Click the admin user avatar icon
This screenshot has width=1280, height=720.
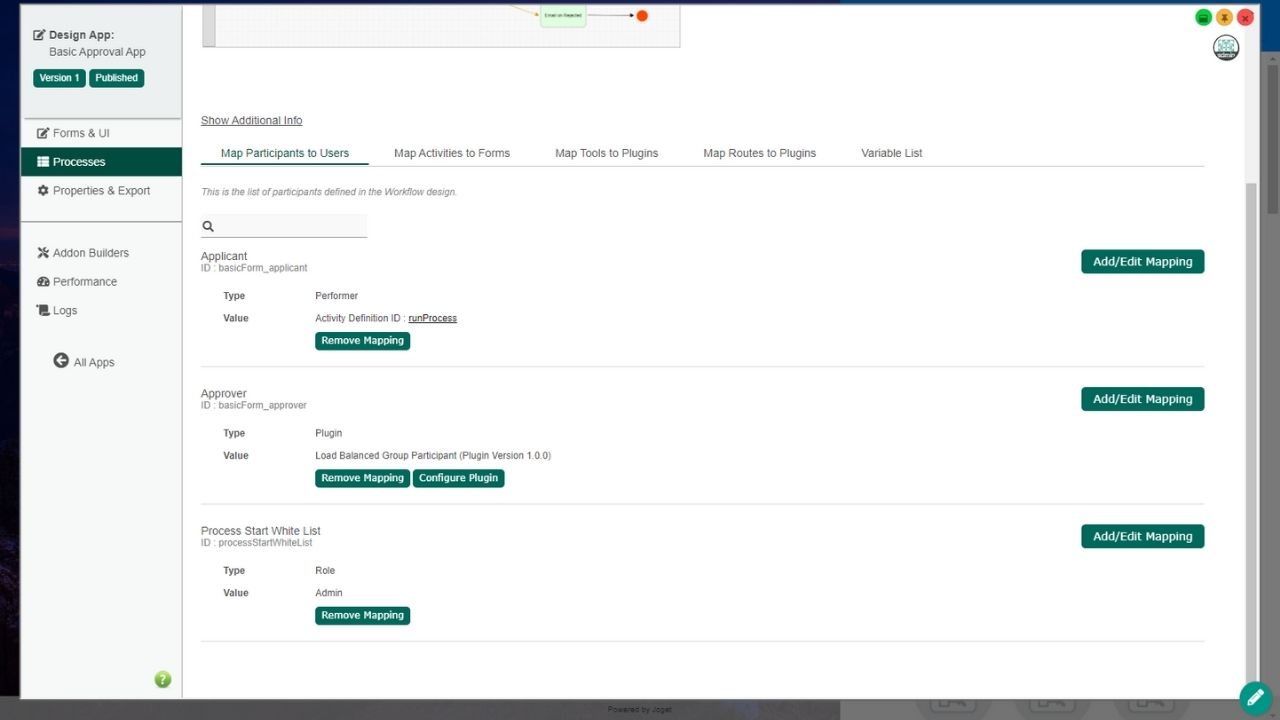pyautogui.click(x=1226, y=48)
